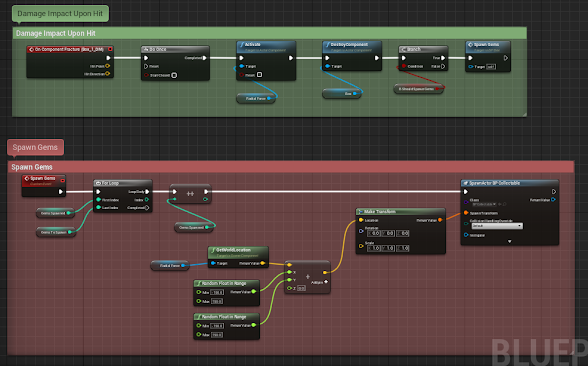Image resolution: width=588 pixels, height=366 pixels.
Task: Select the Damage Impact Upon Hit comment bubble
Action: (x=60, y=14)
